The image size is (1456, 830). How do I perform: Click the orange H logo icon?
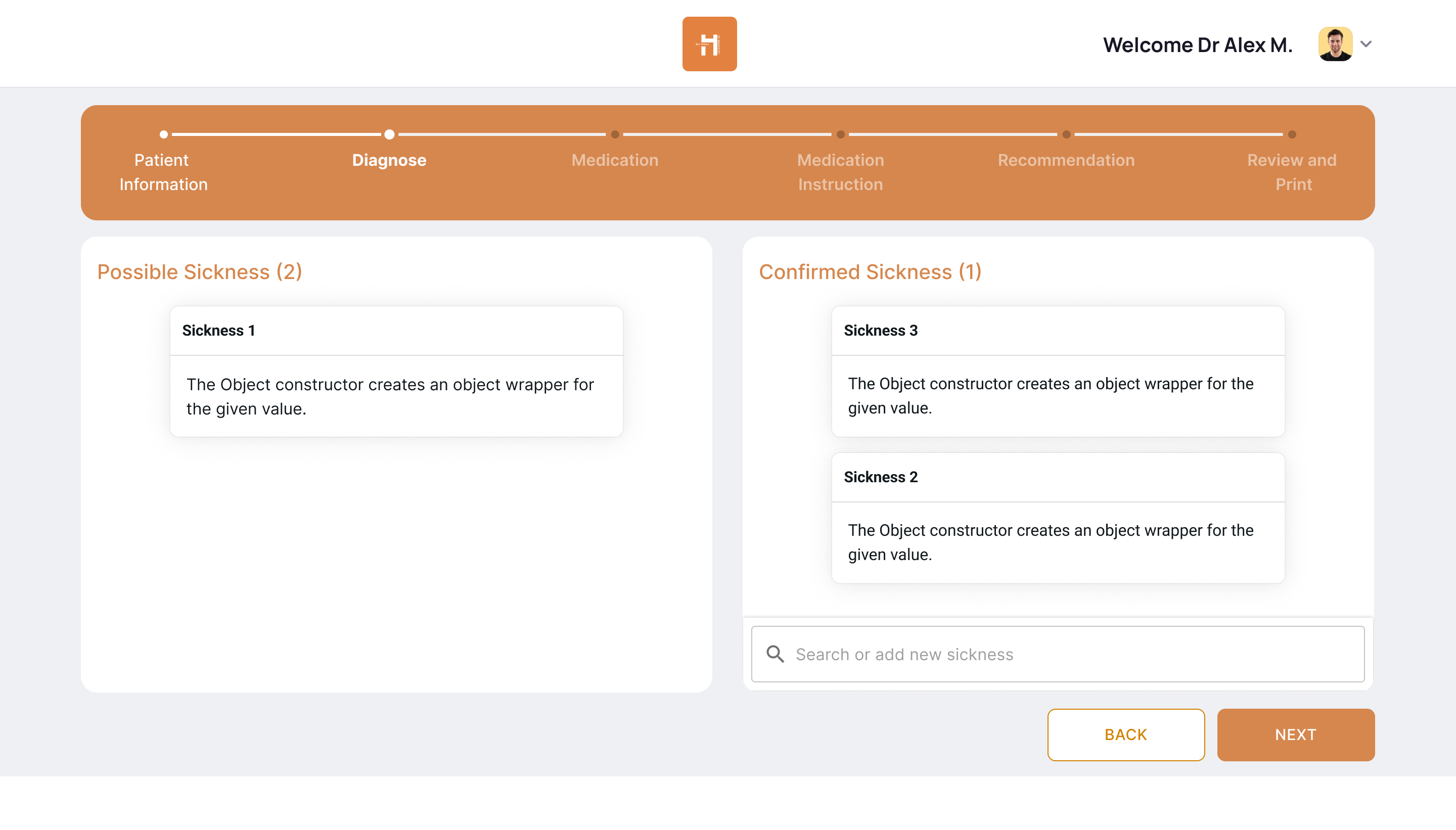tap(709, 44)
